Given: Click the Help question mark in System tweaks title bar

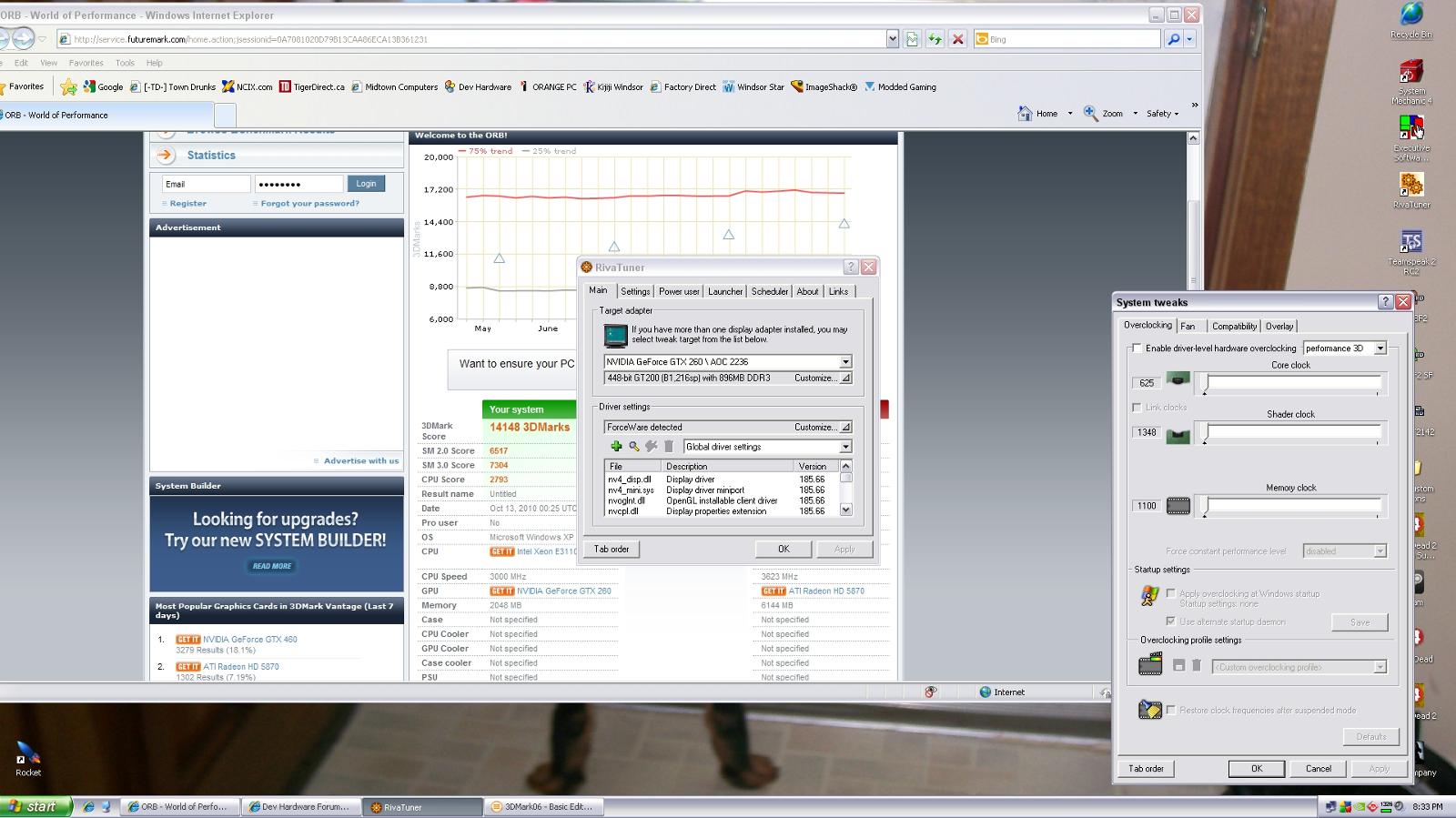Looking at the screenshot, I should pos(1385,302).
